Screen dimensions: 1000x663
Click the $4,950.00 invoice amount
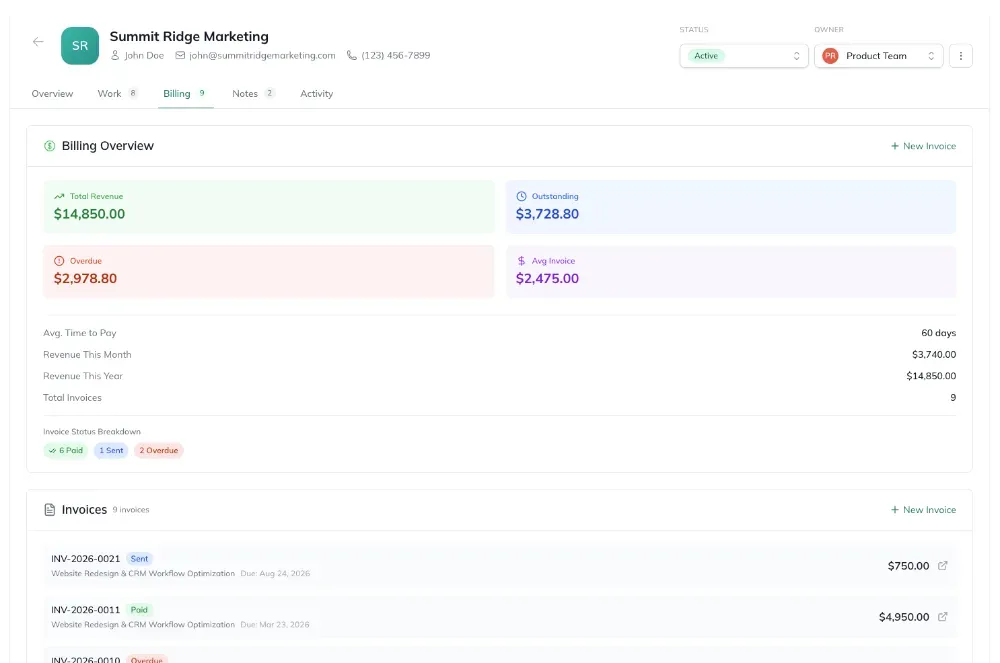pos(904,616)
